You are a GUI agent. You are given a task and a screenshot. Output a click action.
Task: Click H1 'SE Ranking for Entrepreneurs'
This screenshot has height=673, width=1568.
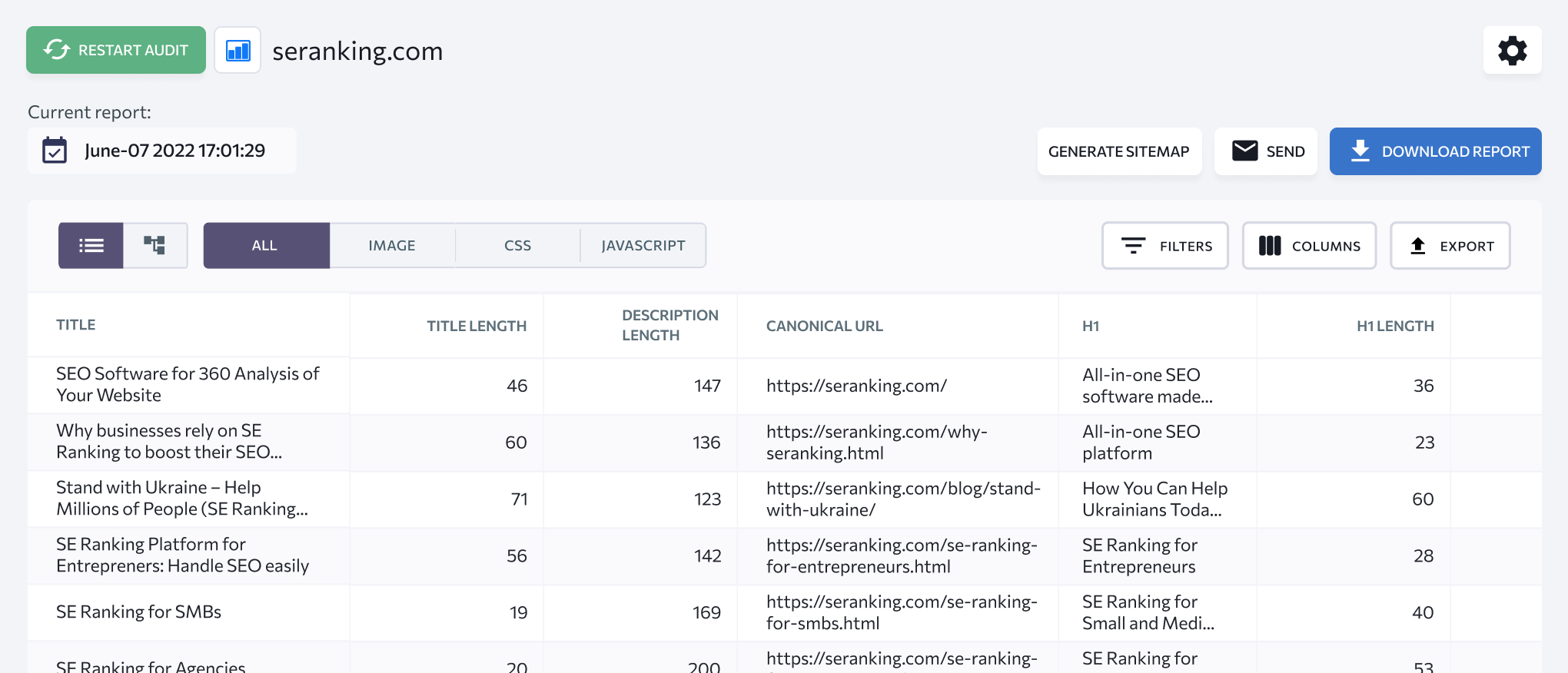click(1140, 556)
